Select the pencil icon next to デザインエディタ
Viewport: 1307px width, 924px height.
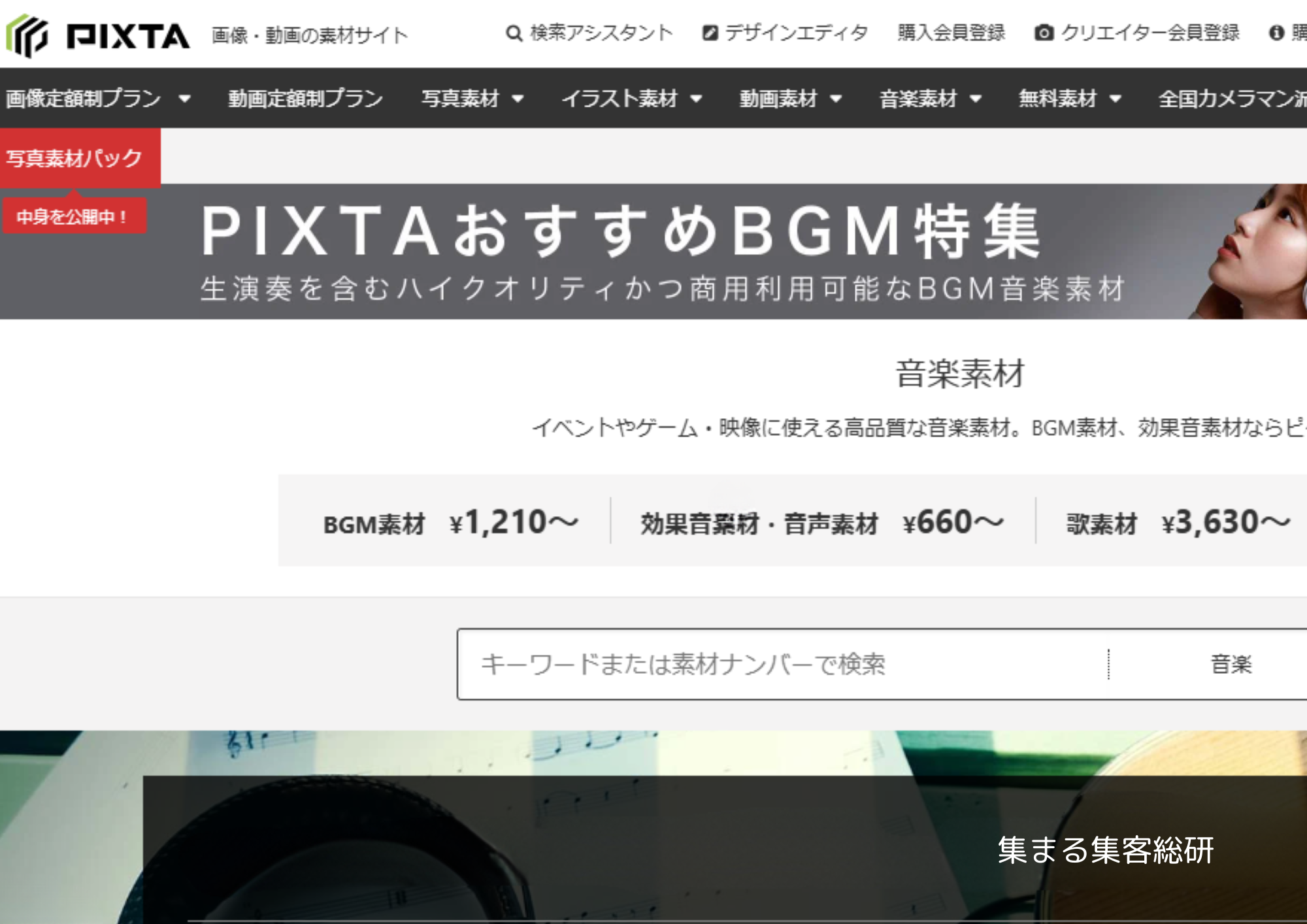(x=709, y=32)
